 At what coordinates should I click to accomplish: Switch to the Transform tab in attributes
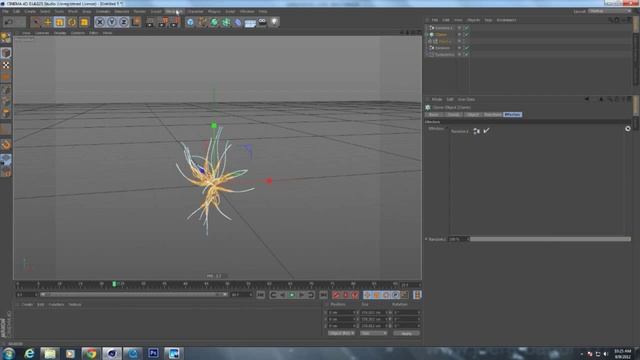493,115
